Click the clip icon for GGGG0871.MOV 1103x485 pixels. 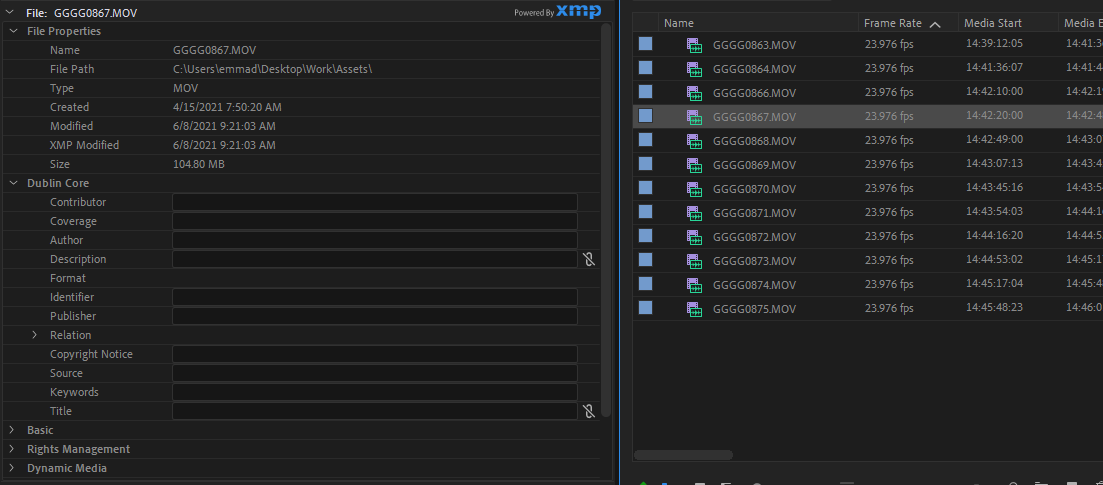point(695,213)
